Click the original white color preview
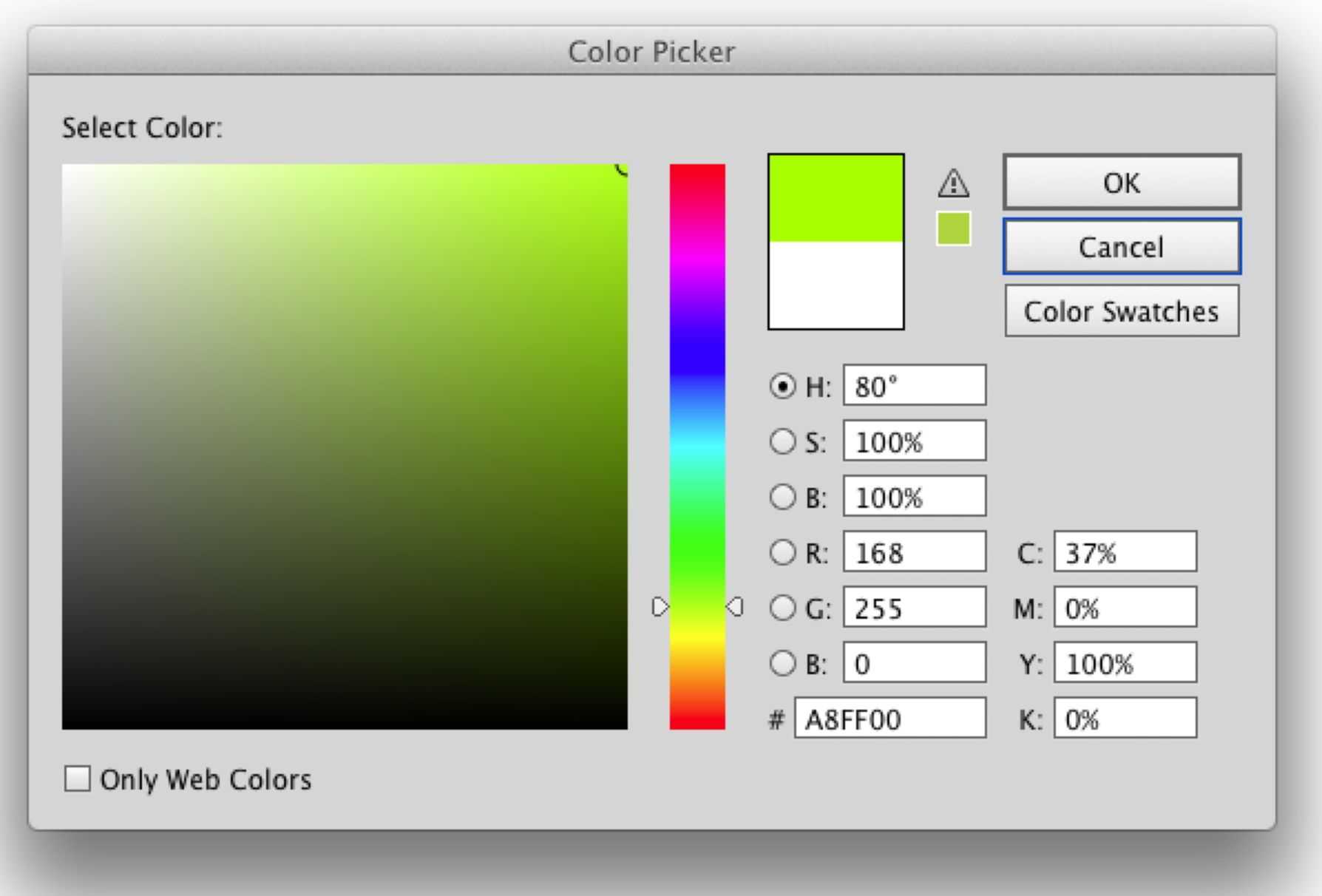The height and width of the screenshot is (896, 1322). [x=835, y=285]
